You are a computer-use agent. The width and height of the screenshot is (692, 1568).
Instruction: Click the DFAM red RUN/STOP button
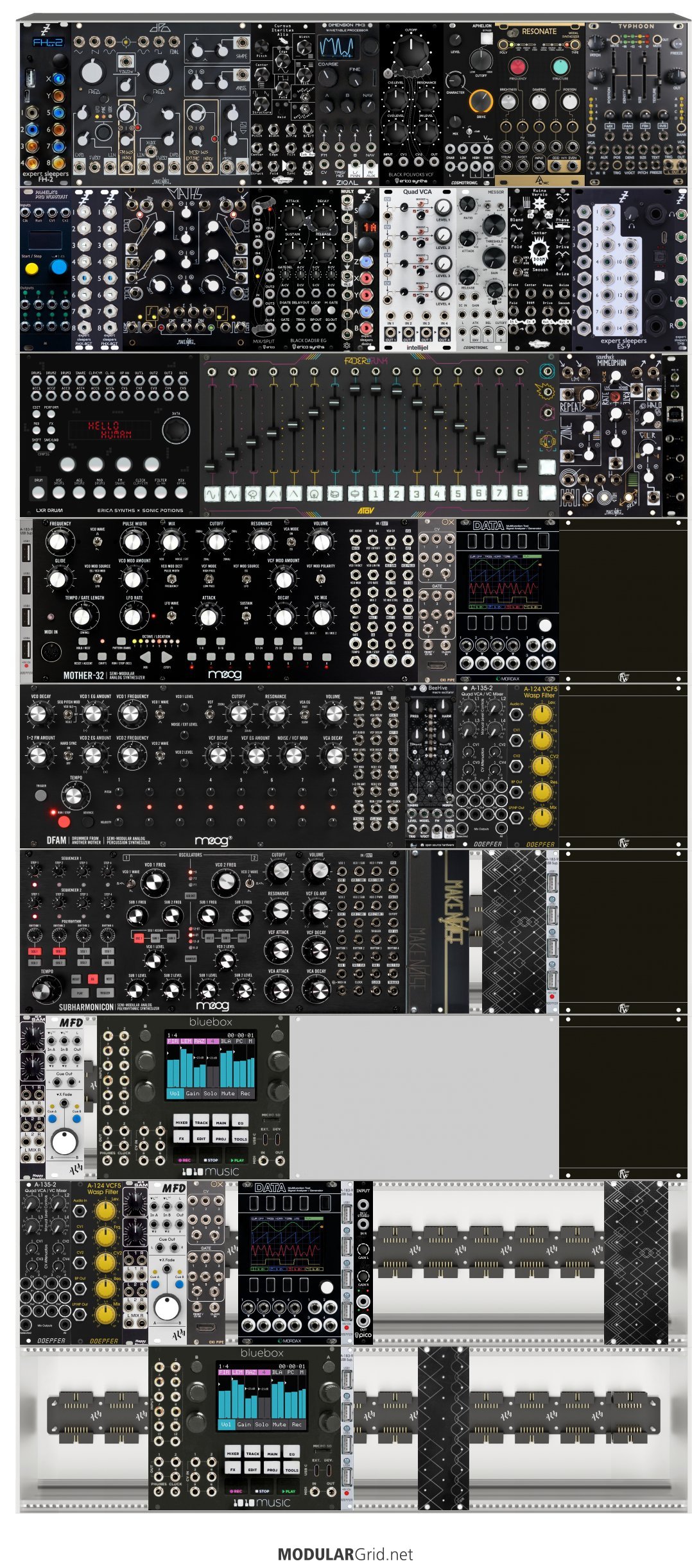[x=64, y=821]
